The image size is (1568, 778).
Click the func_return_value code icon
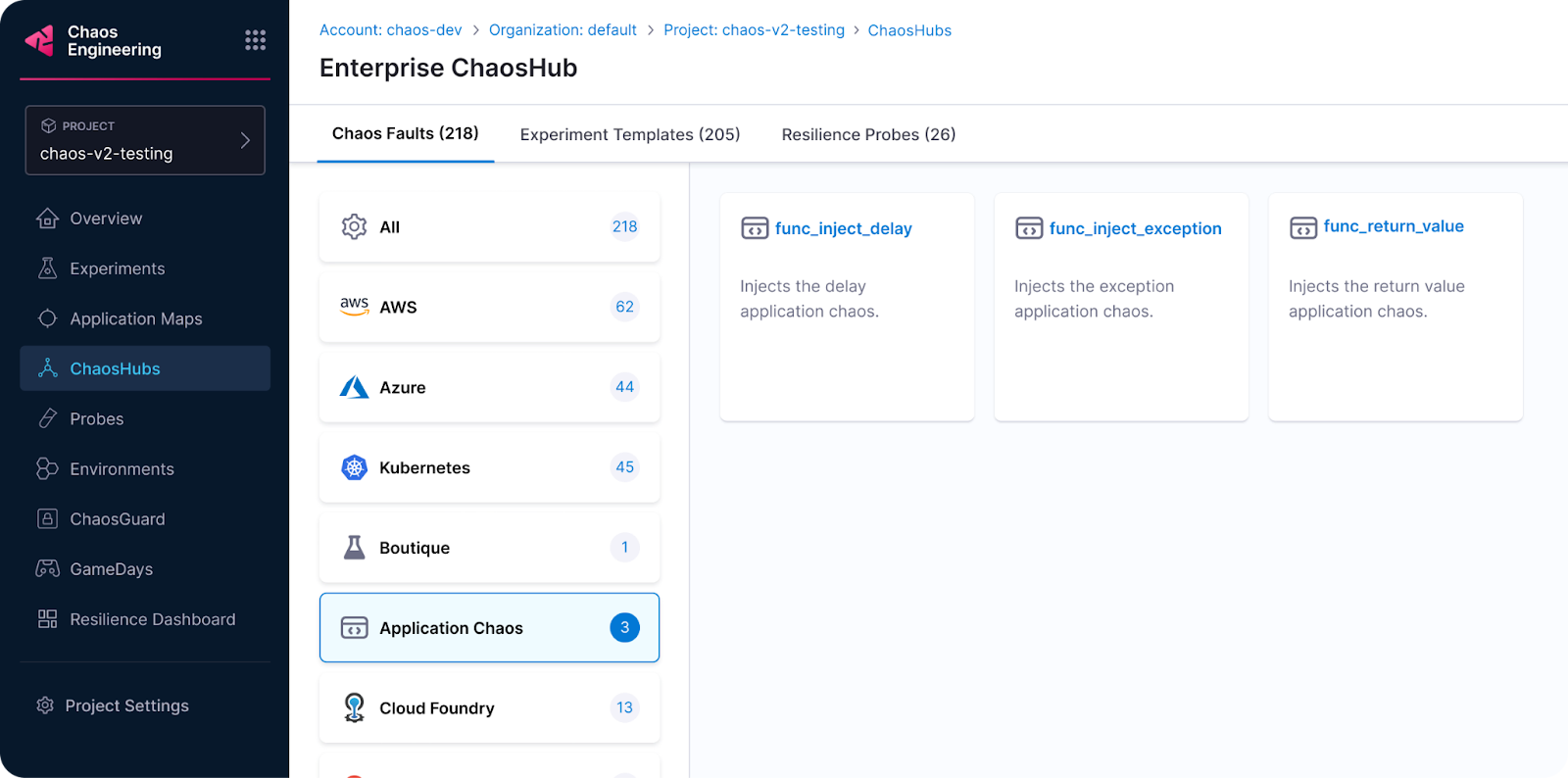coord(1303,228)
